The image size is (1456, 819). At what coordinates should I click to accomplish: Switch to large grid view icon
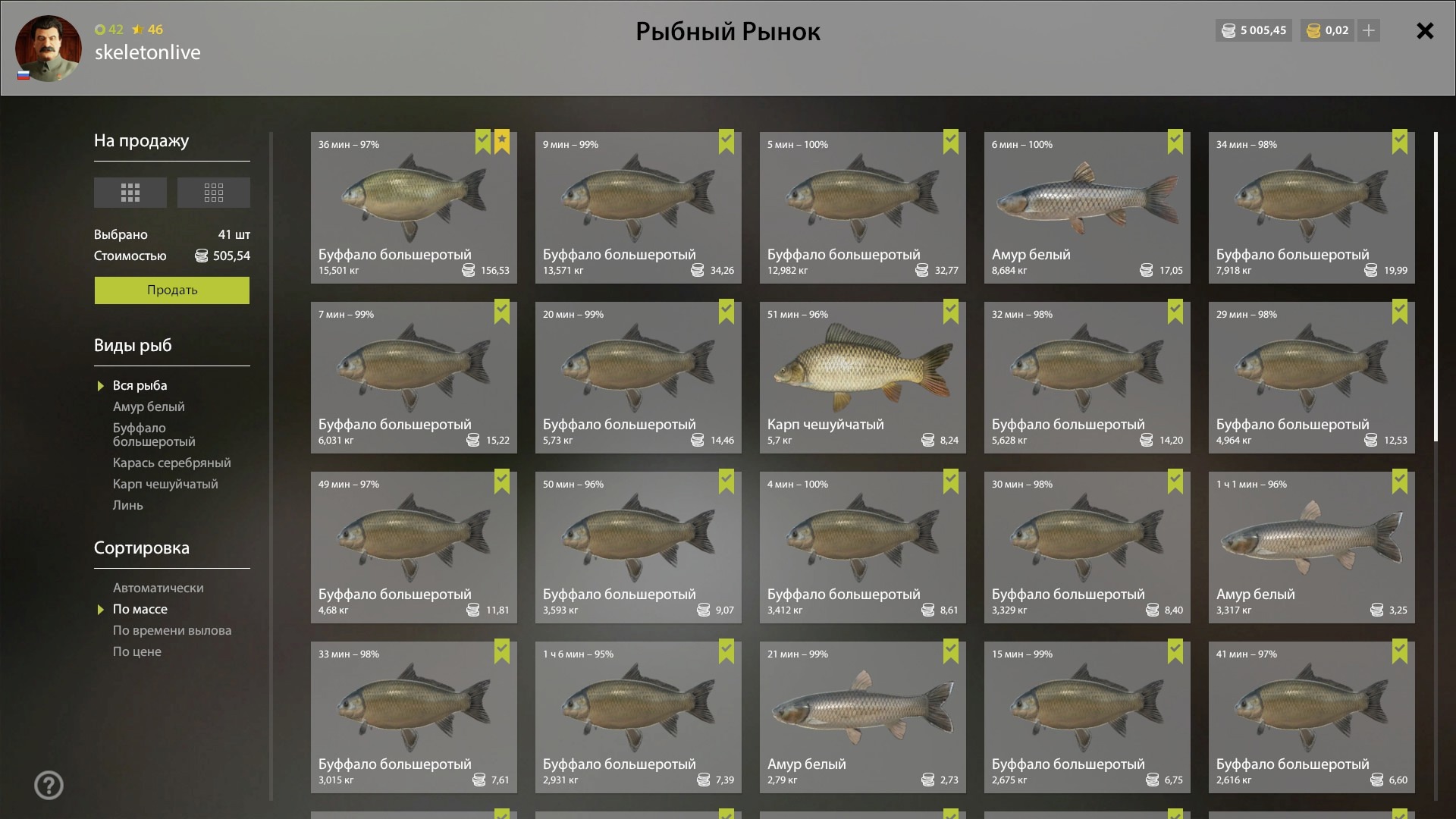[x=130, y=193]
